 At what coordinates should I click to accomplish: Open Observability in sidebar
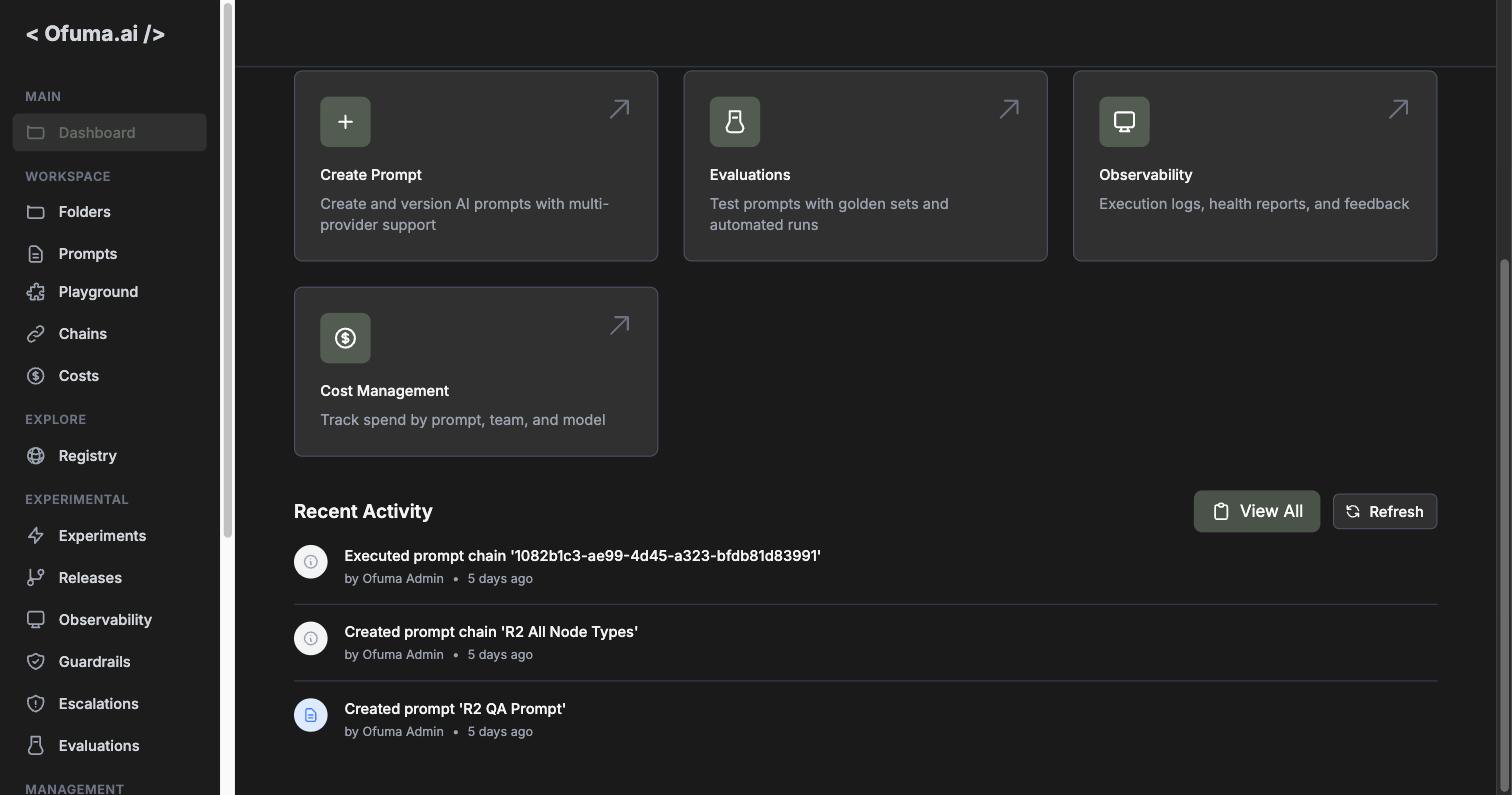click(110, 620)
